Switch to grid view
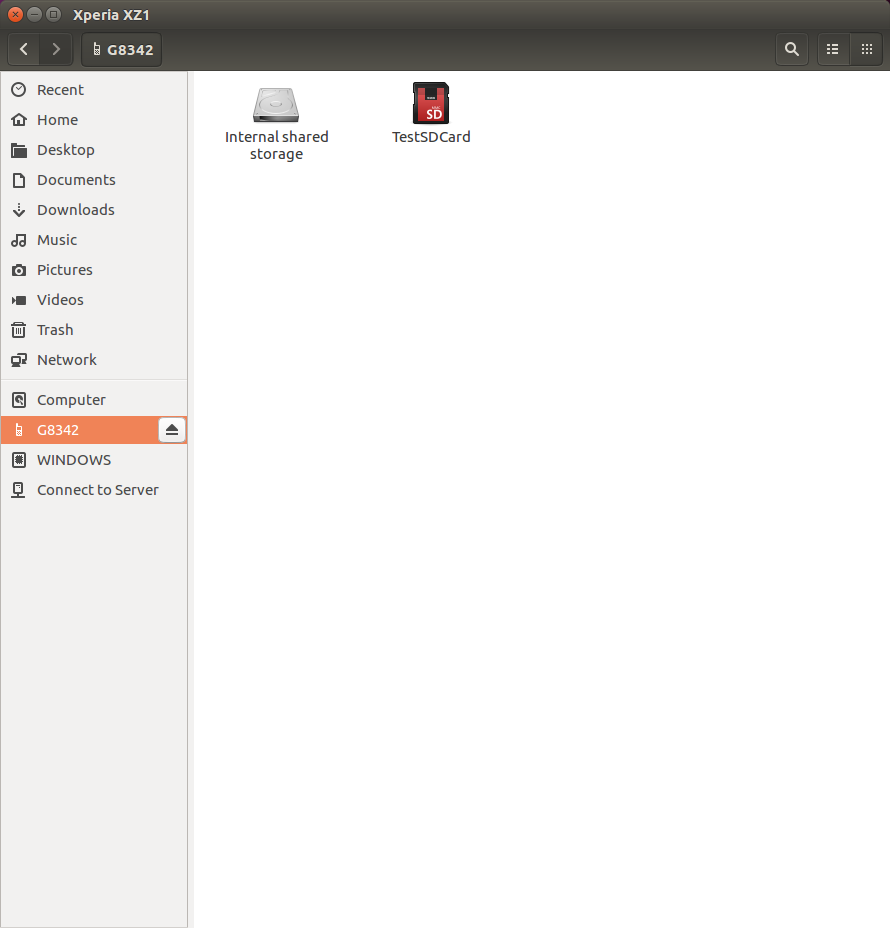The image size is (890, 928). [x=866, y=49]
